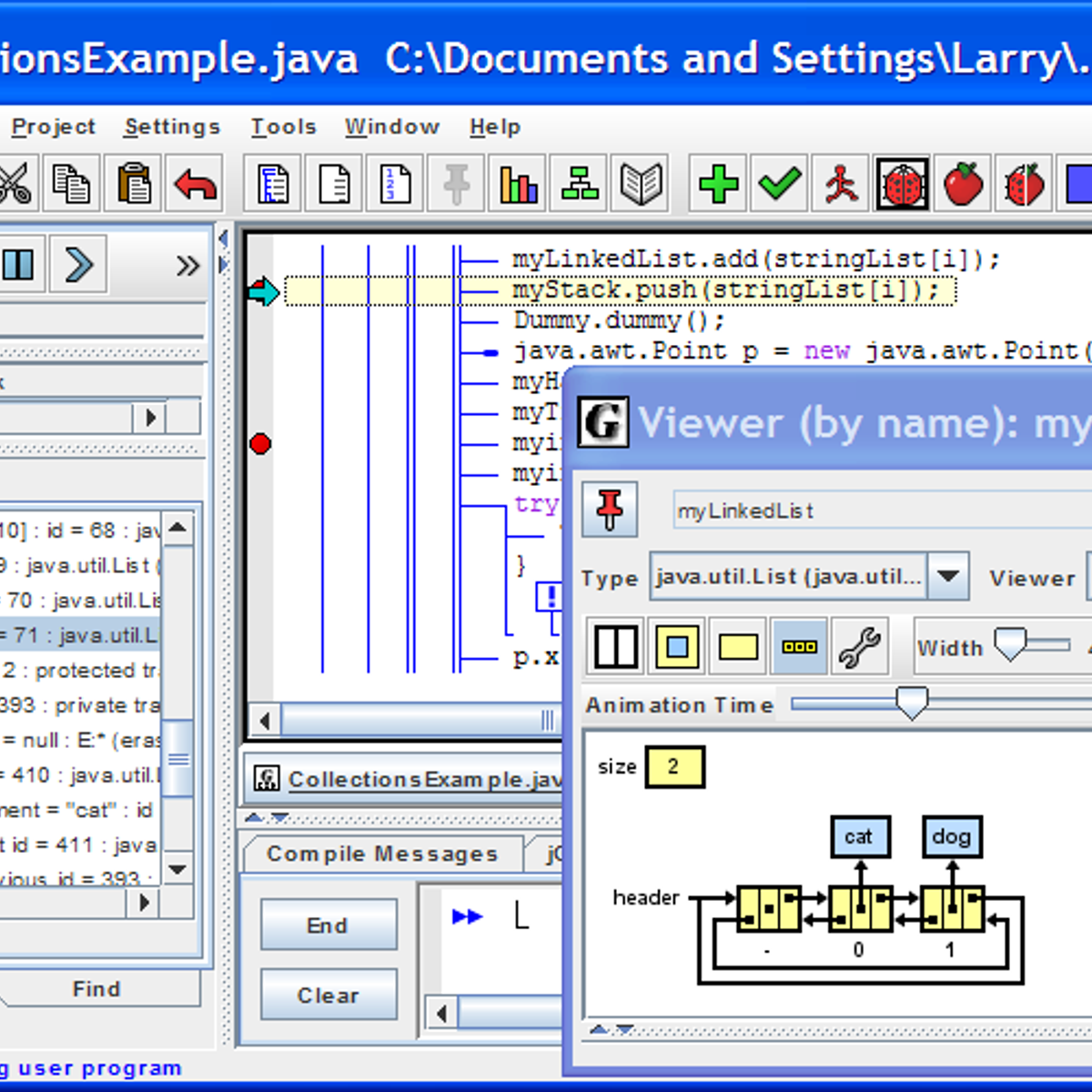Open the Type dropdown in Viewer

click(x=948, y=576)
